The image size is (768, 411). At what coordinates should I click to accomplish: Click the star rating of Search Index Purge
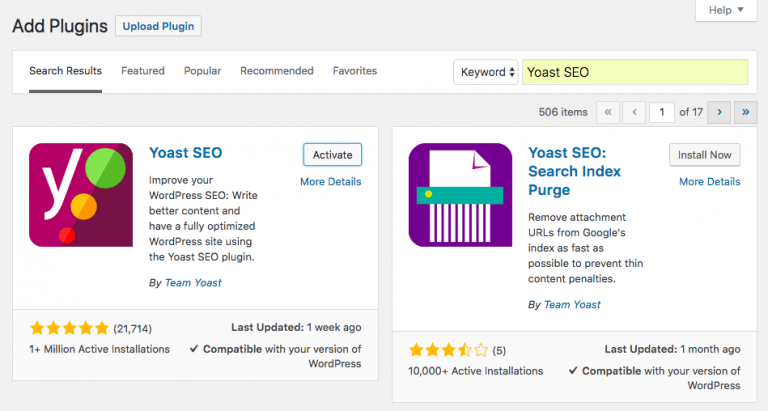(x=448, y=350)
